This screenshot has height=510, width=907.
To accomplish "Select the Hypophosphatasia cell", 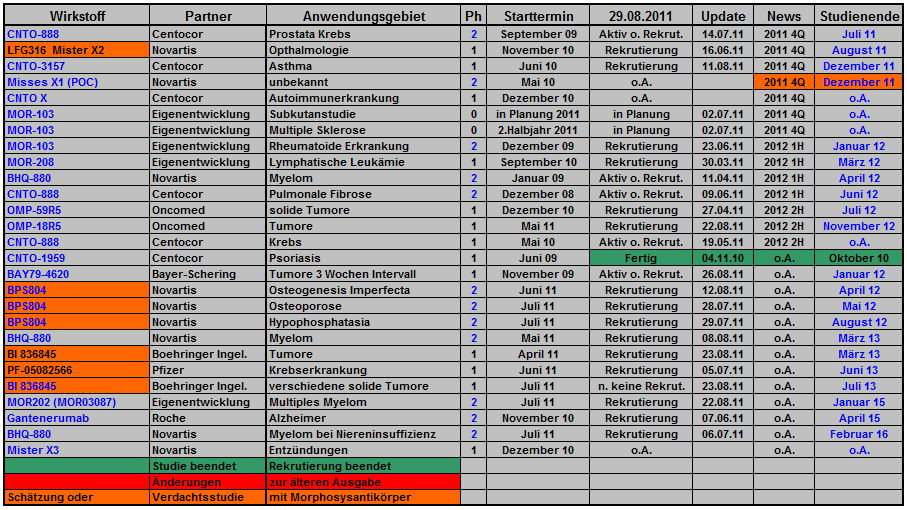I will coord(364,323).
